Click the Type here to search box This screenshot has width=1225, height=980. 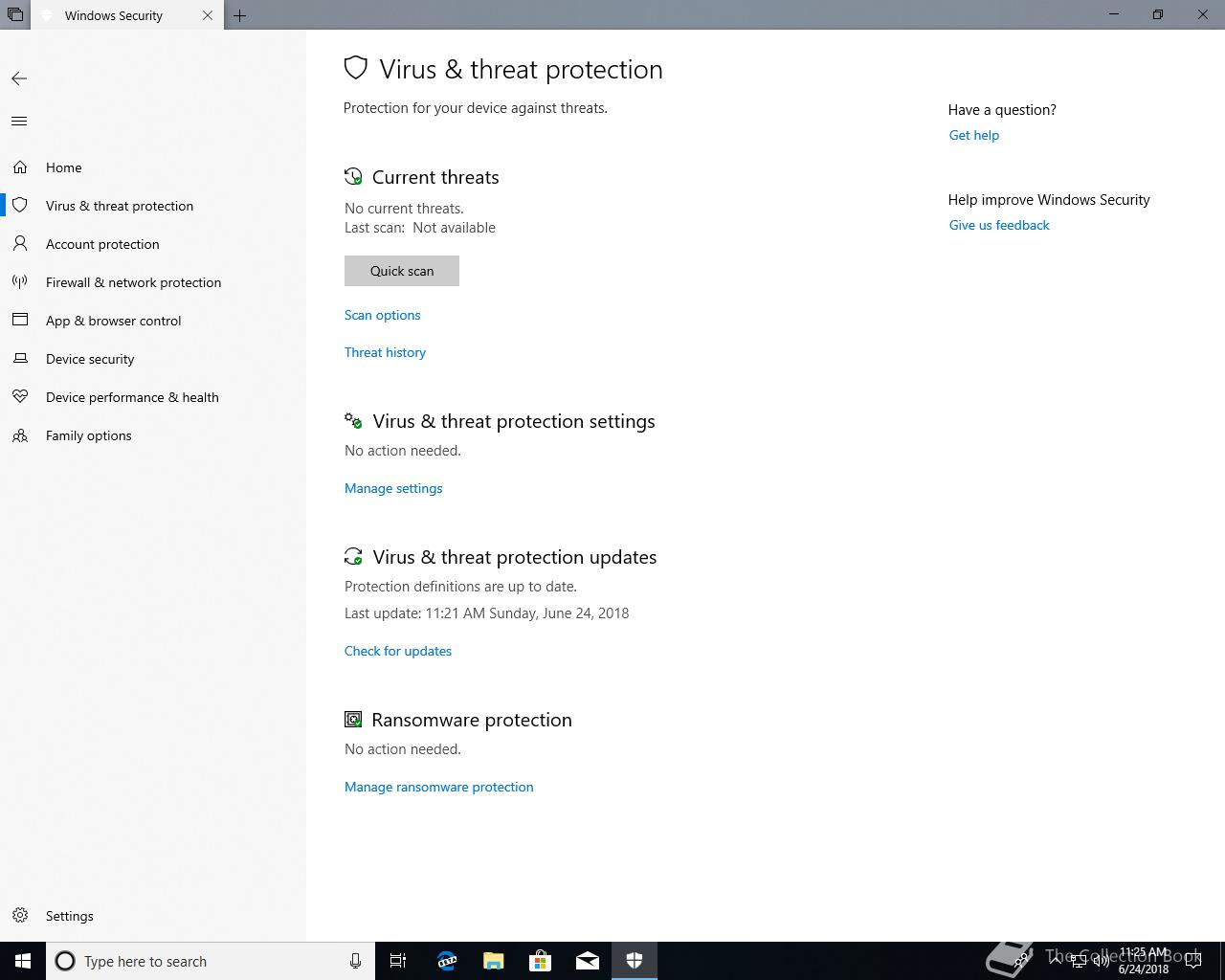point(211,961)
